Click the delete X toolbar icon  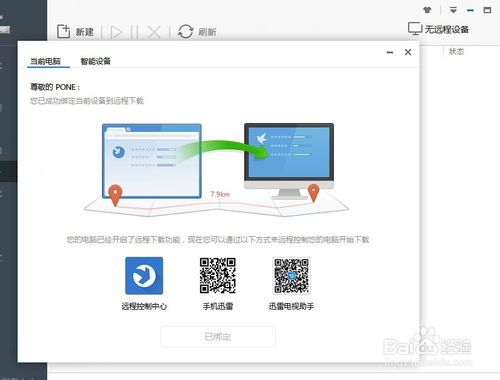(x=154, y=32)
